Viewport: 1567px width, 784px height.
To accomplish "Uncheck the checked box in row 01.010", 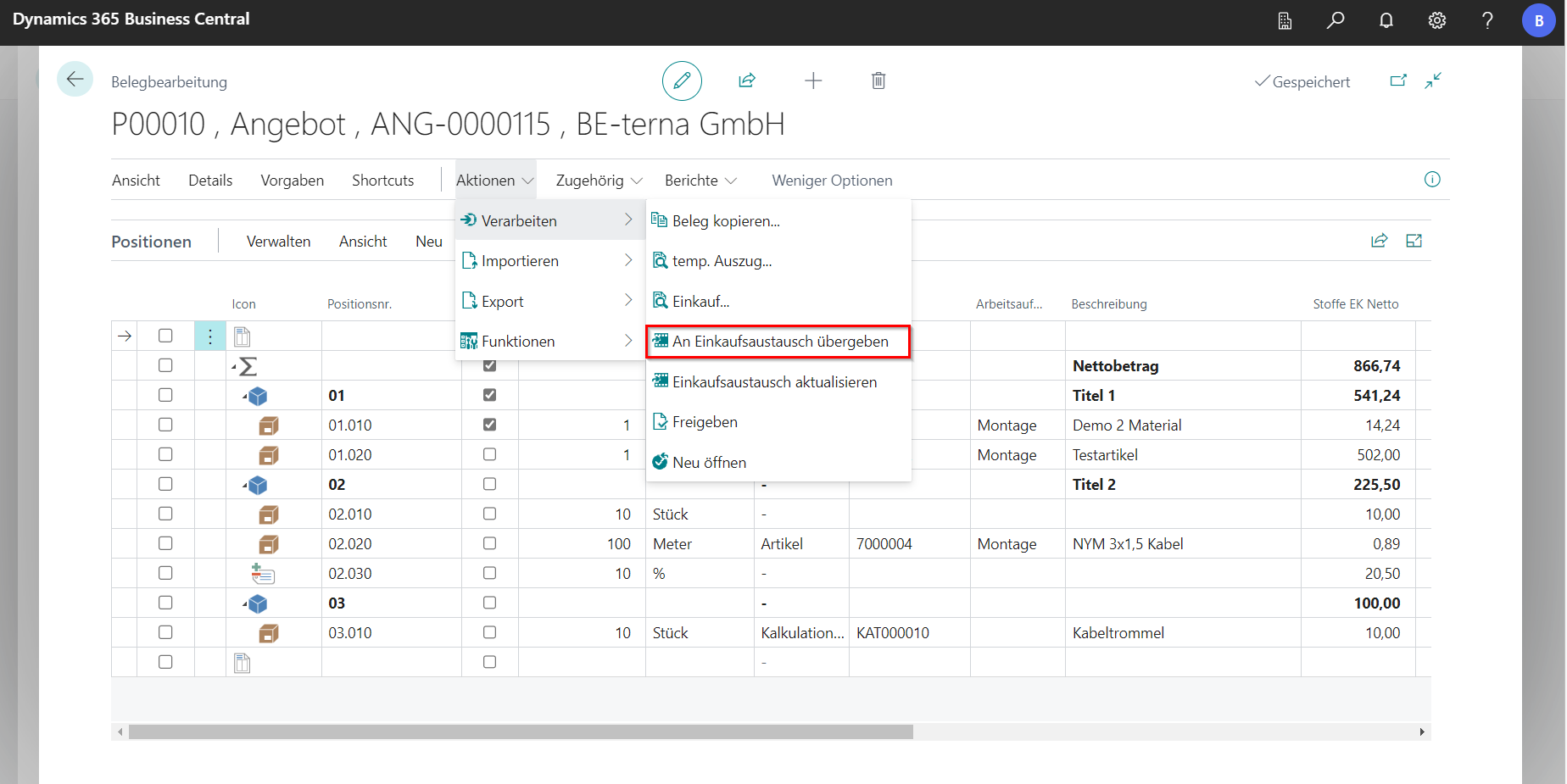I will 489,425.
